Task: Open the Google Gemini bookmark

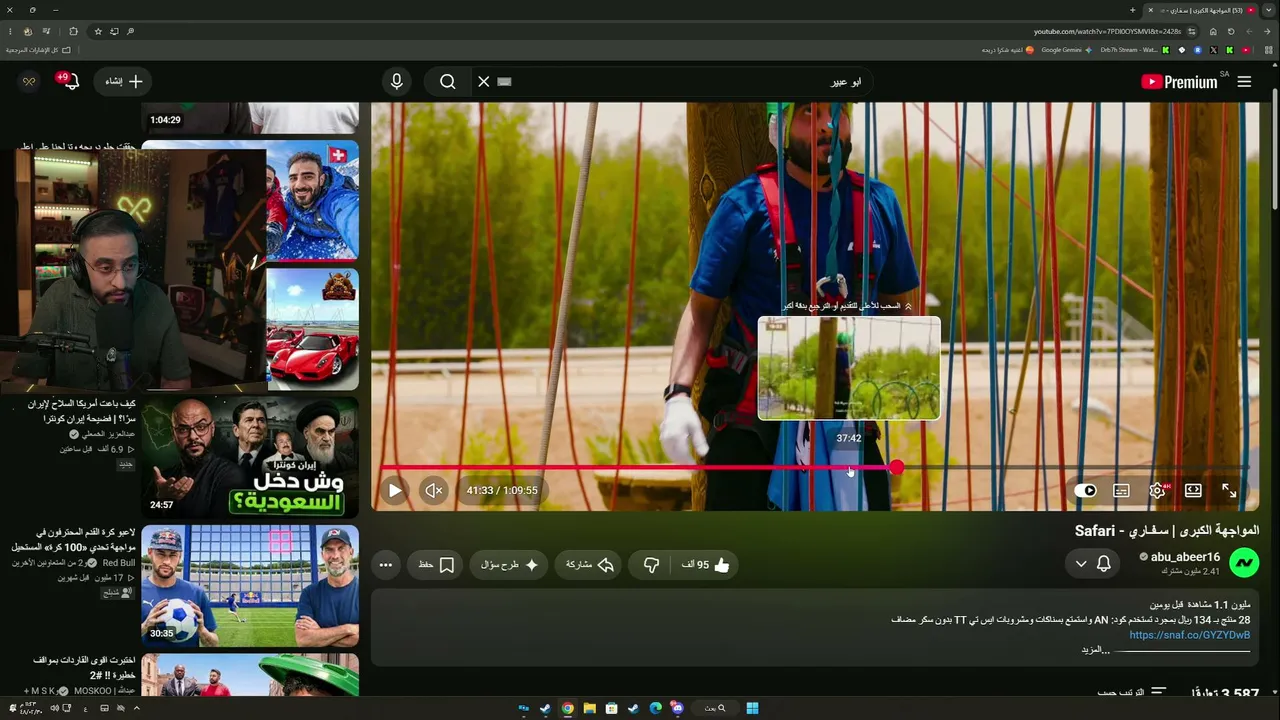Action: (1068, 49)
